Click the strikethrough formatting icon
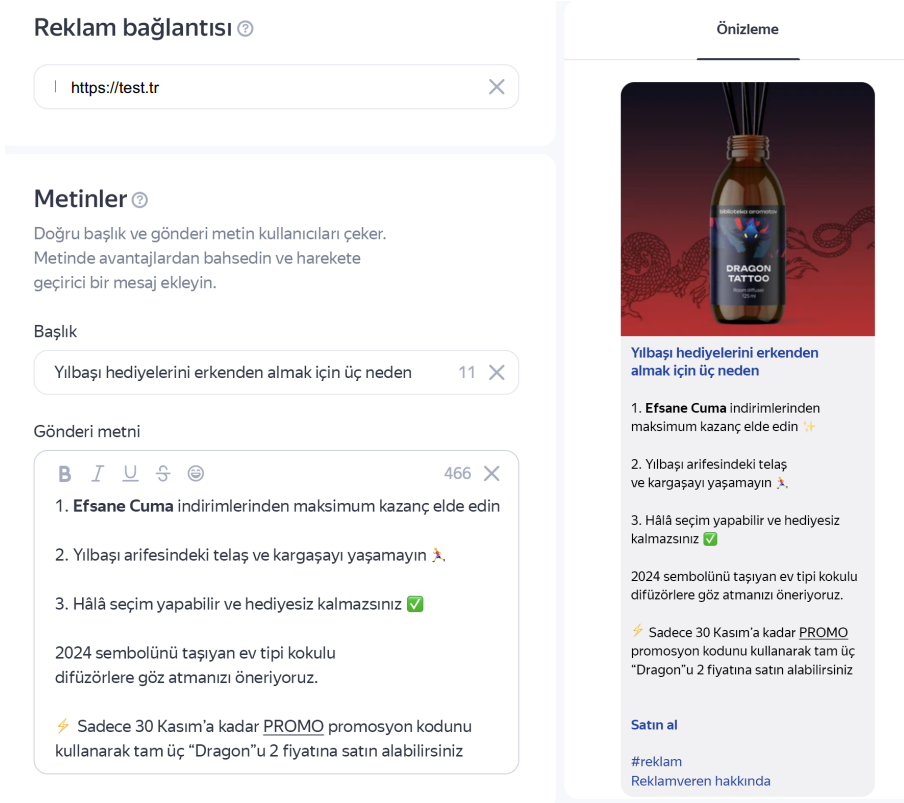Viewport: 904px width, 803px height. point(163,474)
